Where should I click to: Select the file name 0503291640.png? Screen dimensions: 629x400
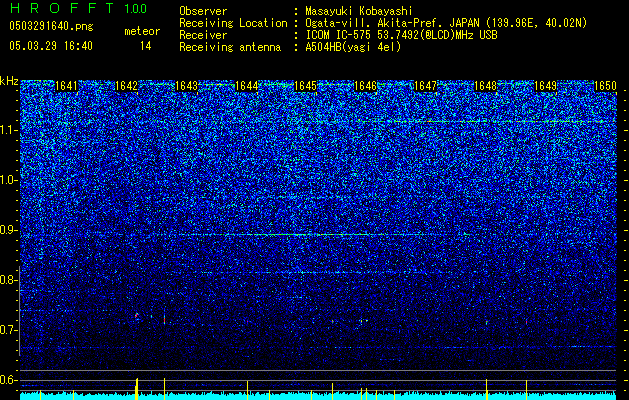click(x=51, y=26)
